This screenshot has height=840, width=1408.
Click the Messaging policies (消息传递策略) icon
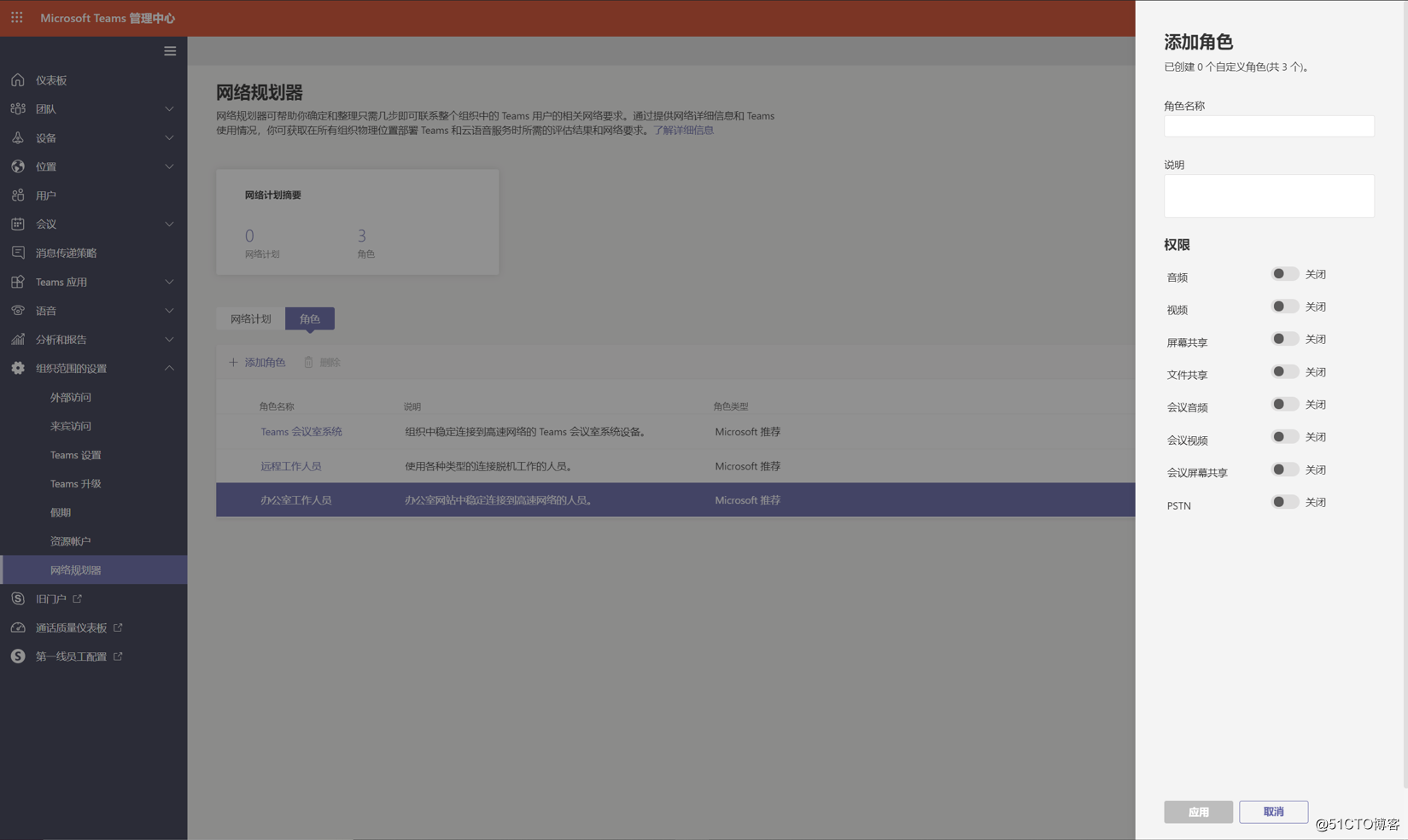tap(18, 253)
